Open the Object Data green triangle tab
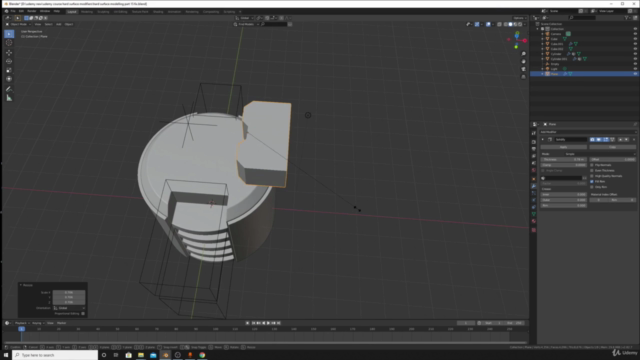This screenshot has width=640, height=360. 533,214
